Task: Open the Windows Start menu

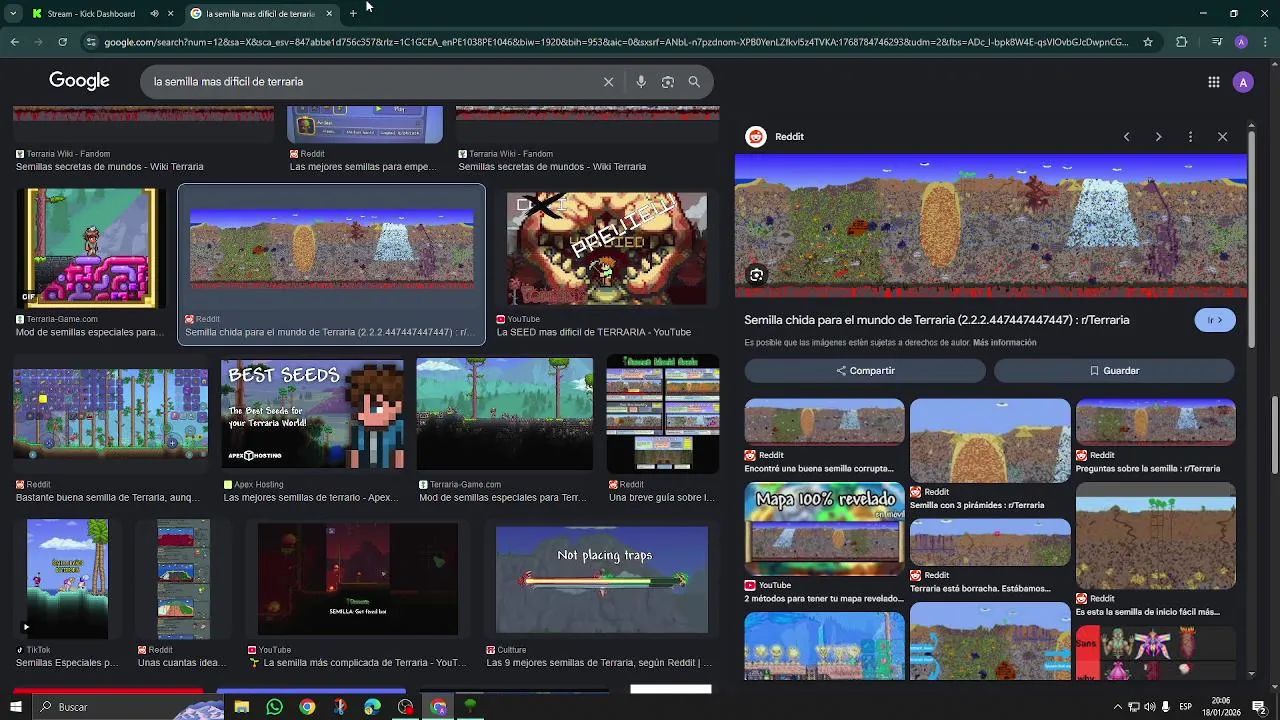Action: pyautogui.click(x=15, y=707)
